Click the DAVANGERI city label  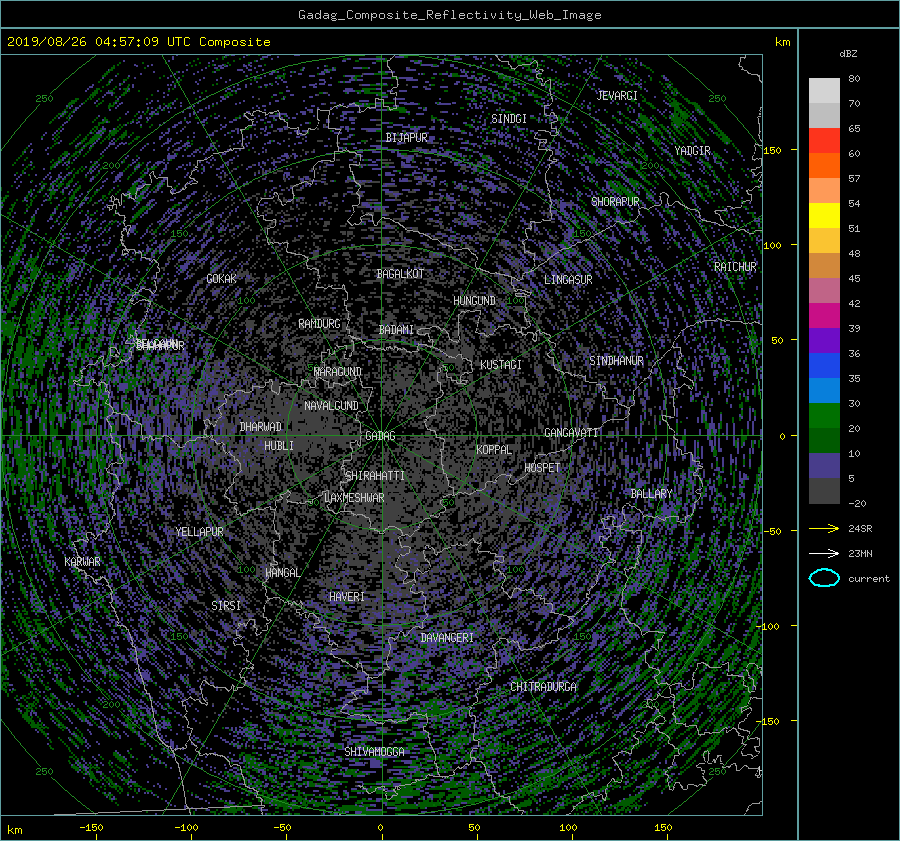click(447, 638)
